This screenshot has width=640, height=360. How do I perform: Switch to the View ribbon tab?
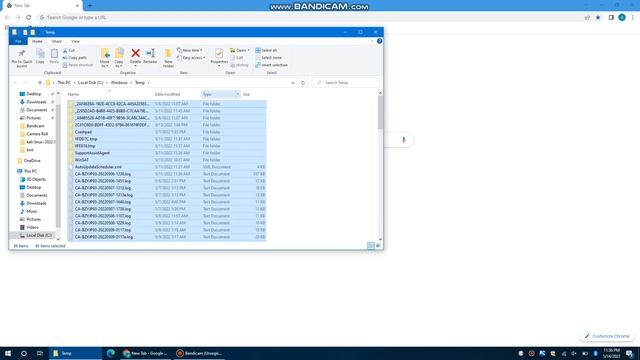tap(75, 41)
